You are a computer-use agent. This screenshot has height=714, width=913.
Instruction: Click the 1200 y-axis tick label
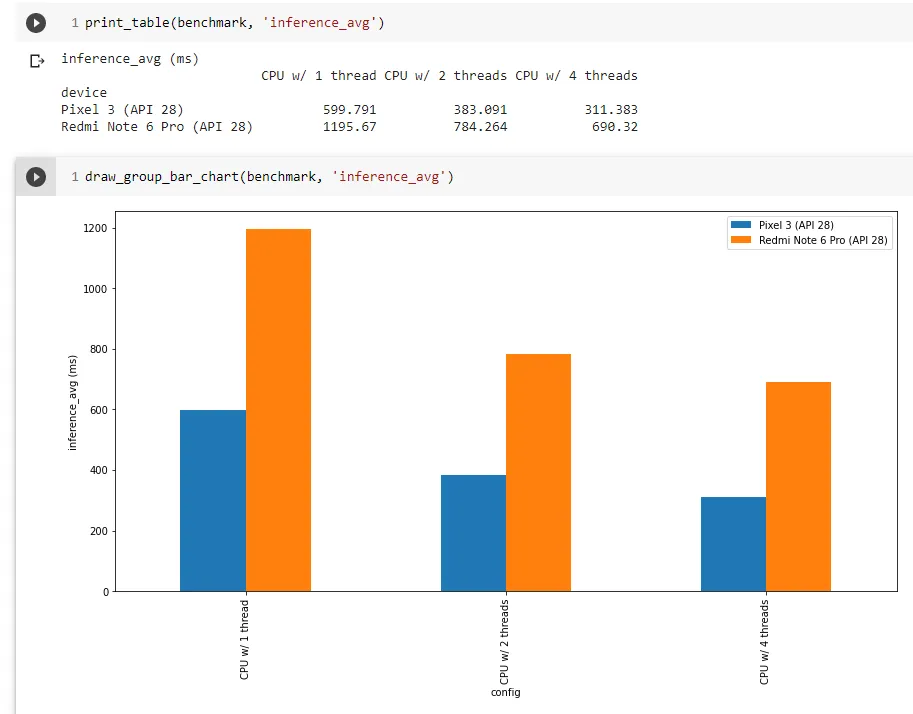click(x=95, y=228)
